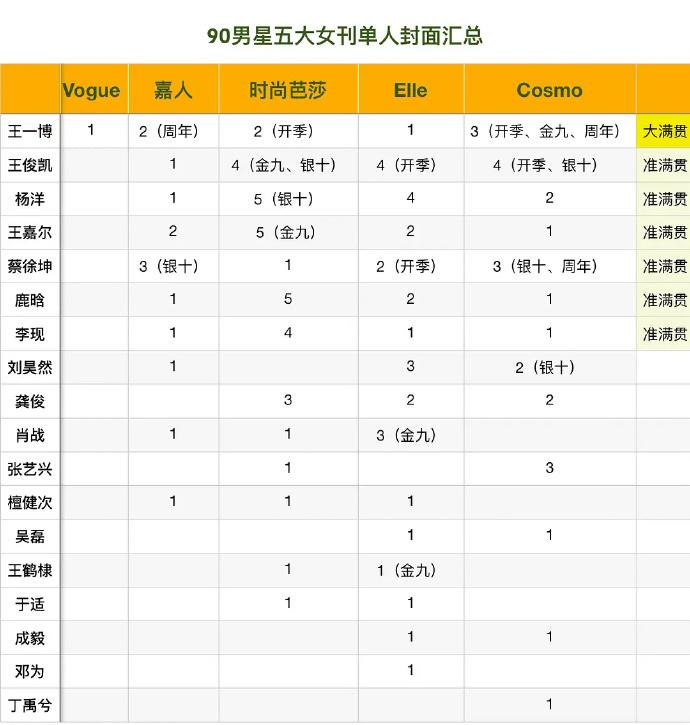Viewport: 690px width, 725px height.
Task: Select the Elle column header
Action: pyautogui.click(x=410, y=90)
